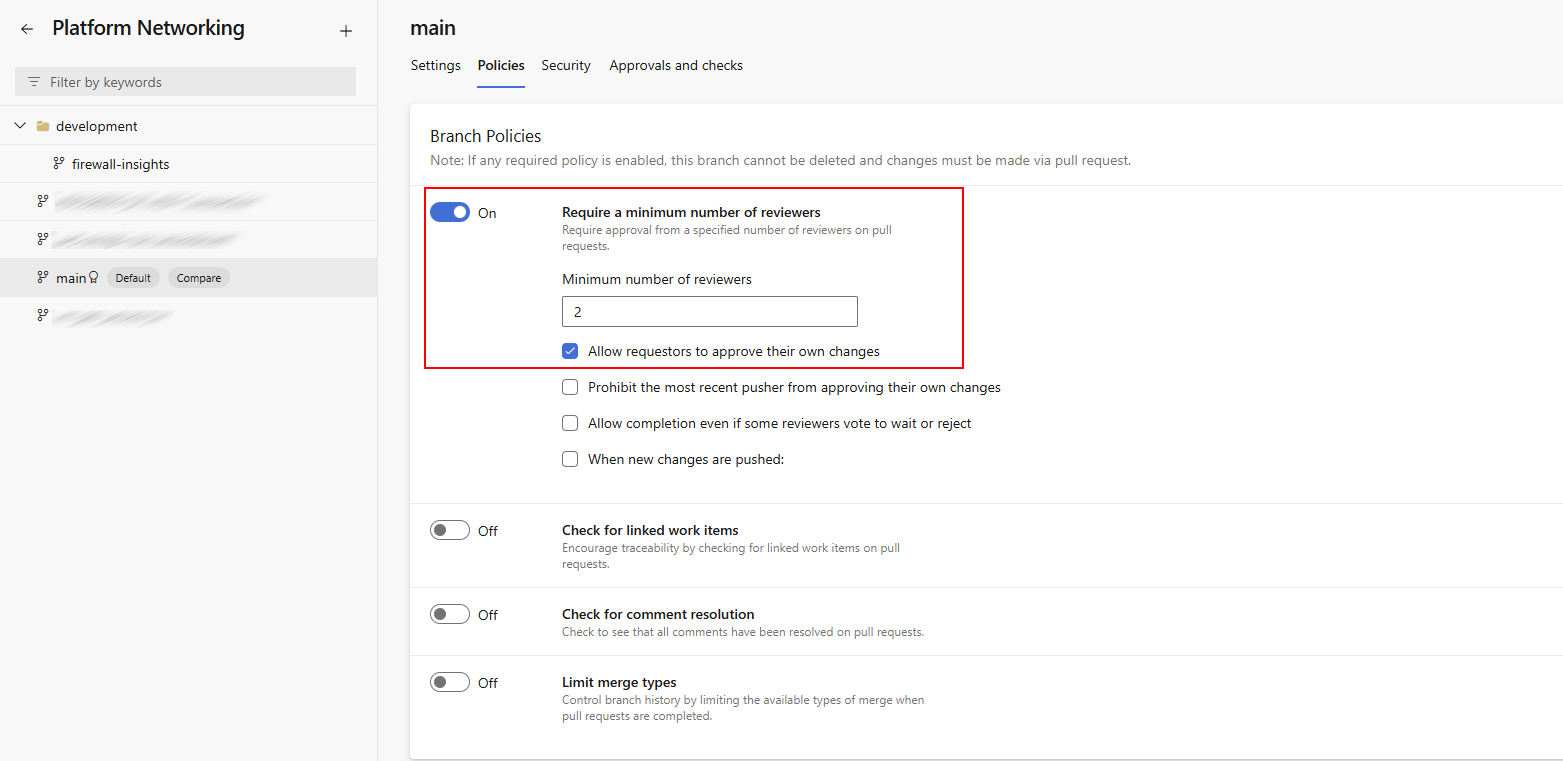Viewport: 1563px width, 761px height.
Task: Click the Compare badge on main branch
Action: point(199,278)
